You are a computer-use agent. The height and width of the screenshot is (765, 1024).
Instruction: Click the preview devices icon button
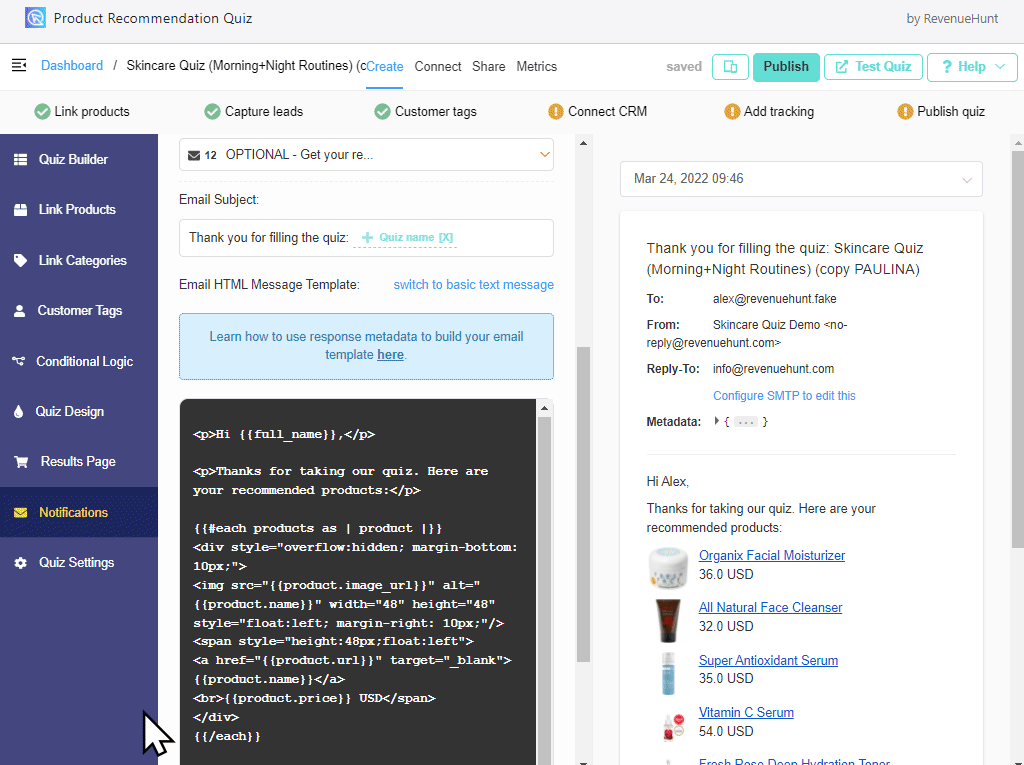[x=730, y=67]
